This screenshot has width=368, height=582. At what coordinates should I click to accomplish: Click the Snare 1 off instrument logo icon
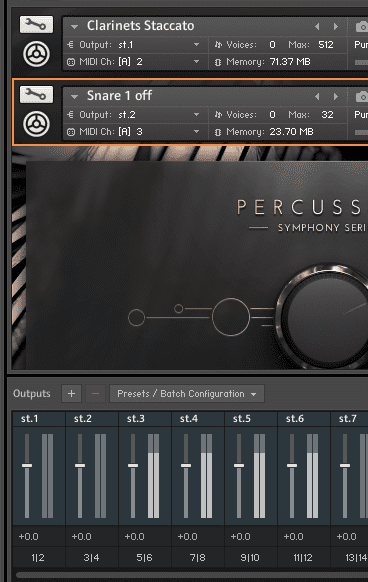click(x=36, y=124)
